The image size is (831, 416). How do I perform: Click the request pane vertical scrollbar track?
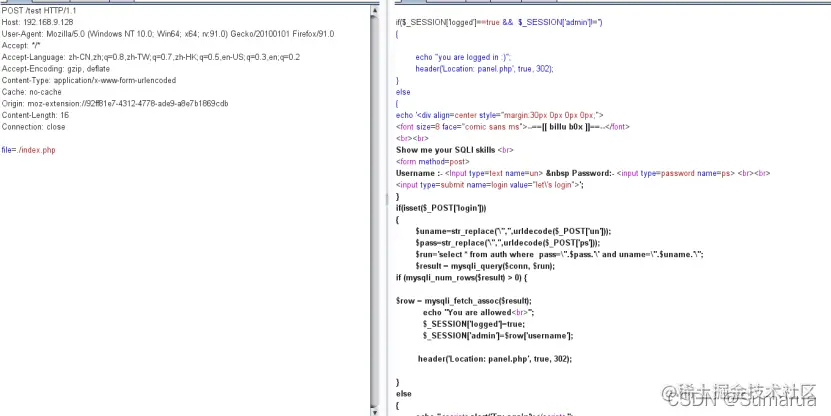[x=375, y=212]
